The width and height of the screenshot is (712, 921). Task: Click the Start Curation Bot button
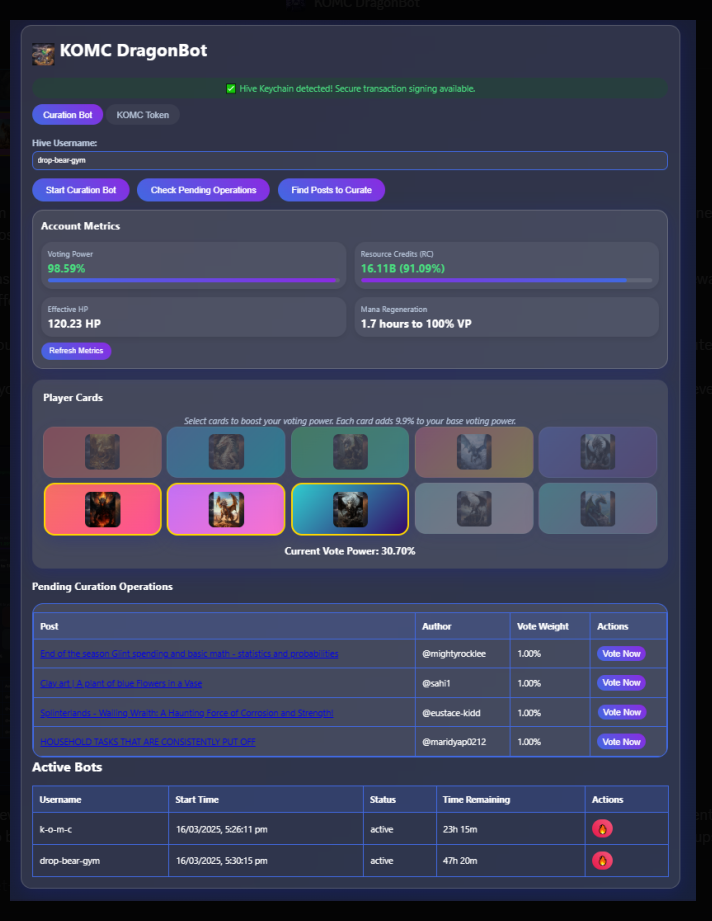click(81, 190)
